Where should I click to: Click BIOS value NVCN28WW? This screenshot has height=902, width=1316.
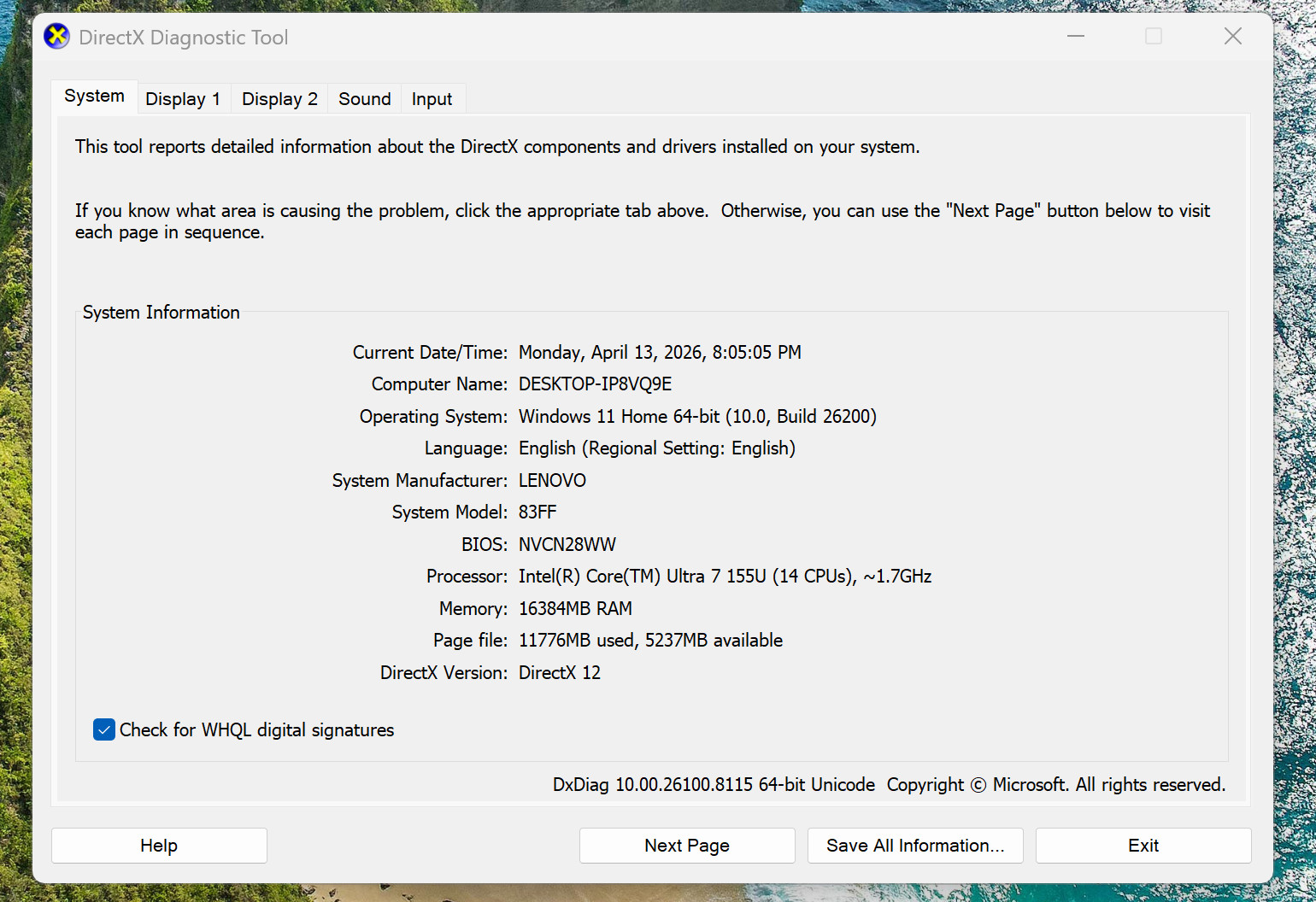[567, 545]
